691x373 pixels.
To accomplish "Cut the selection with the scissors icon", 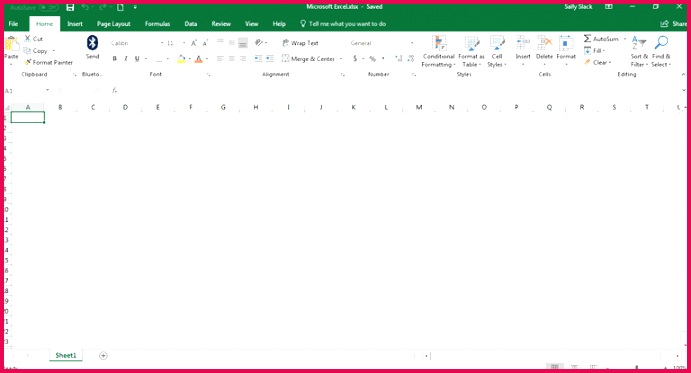I will click(28, 39).
